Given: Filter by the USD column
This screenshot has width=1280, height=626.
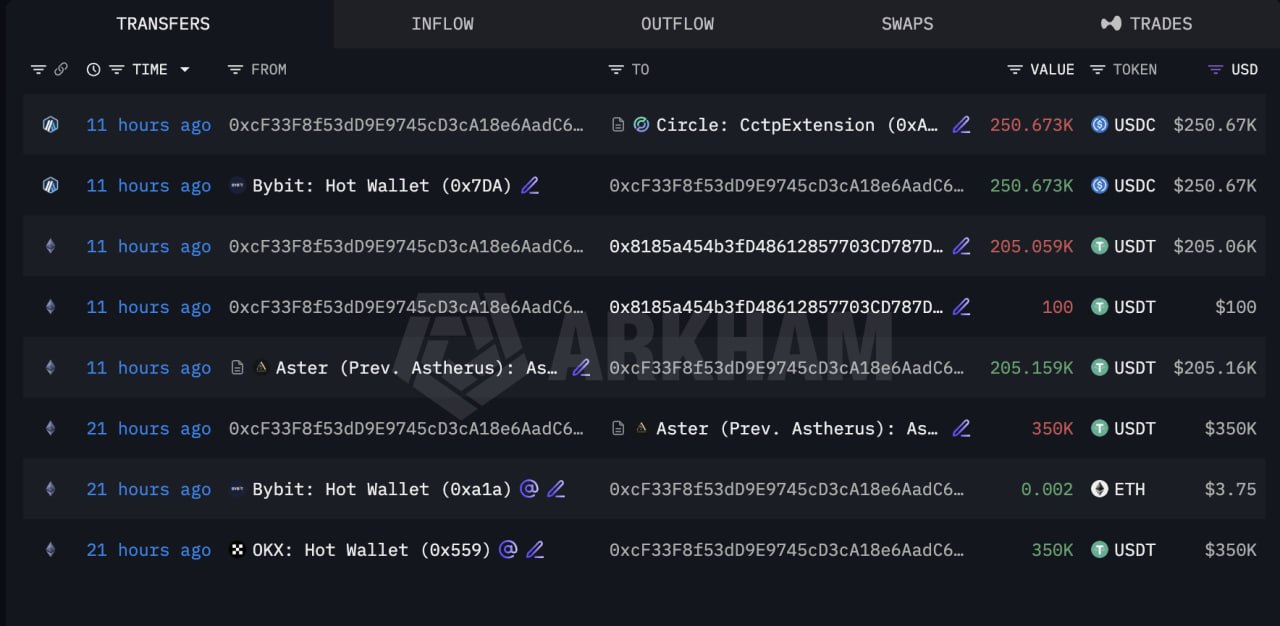Looking at the screenshot, I should click(x=1215, y=69).
